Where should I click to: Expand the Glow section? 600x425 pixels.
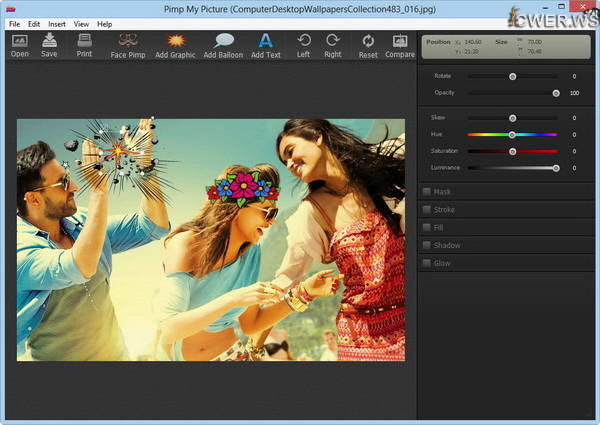click(x=441, y=263)
